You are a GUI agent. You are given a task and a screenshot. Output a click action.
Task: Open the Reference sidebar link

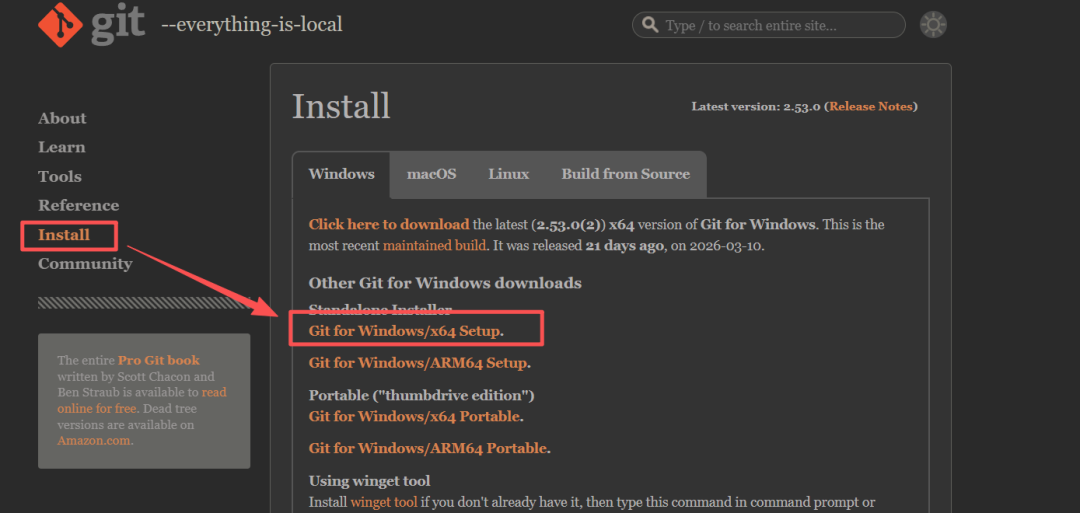[x=79, y=206]
